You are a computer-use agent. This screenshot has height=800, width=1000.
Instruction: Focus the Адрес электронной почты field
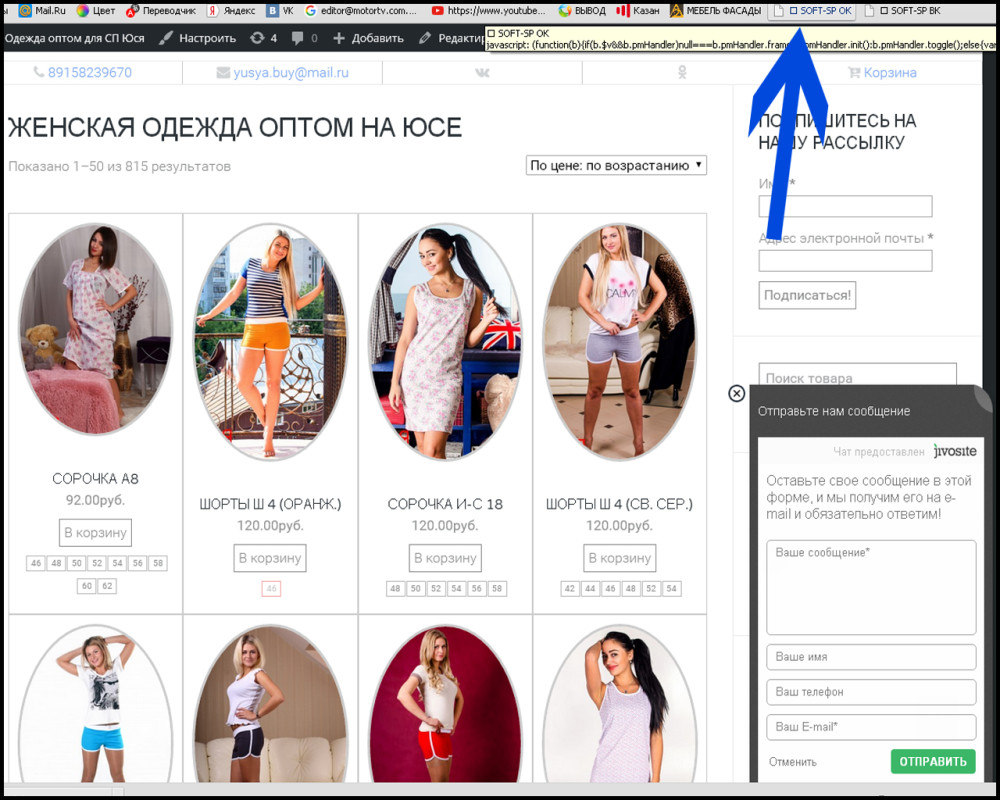point(845,261)
